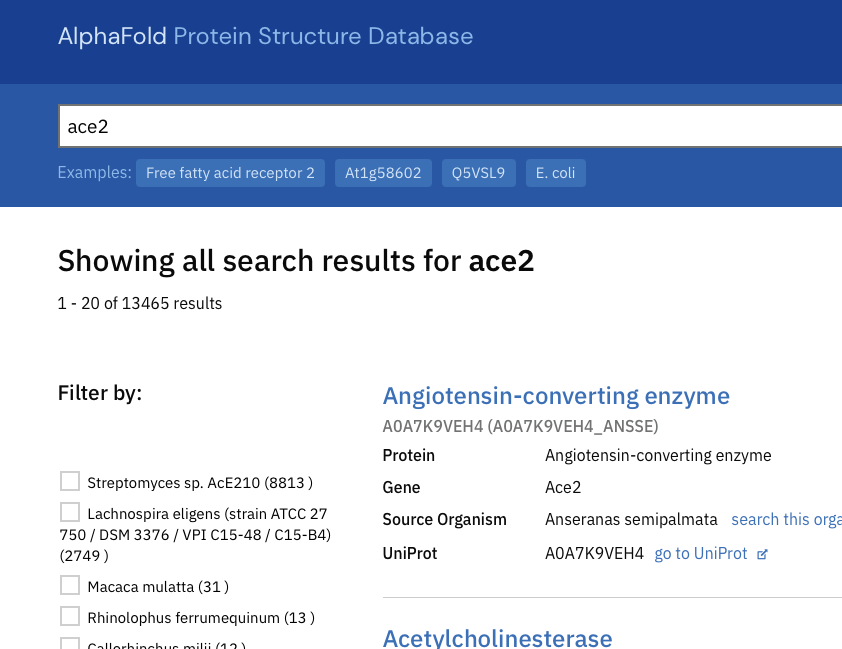842x649 pixels.
Task: Open the AlphaFold Protein Structure Database home link
Action: tap(265, 36)
